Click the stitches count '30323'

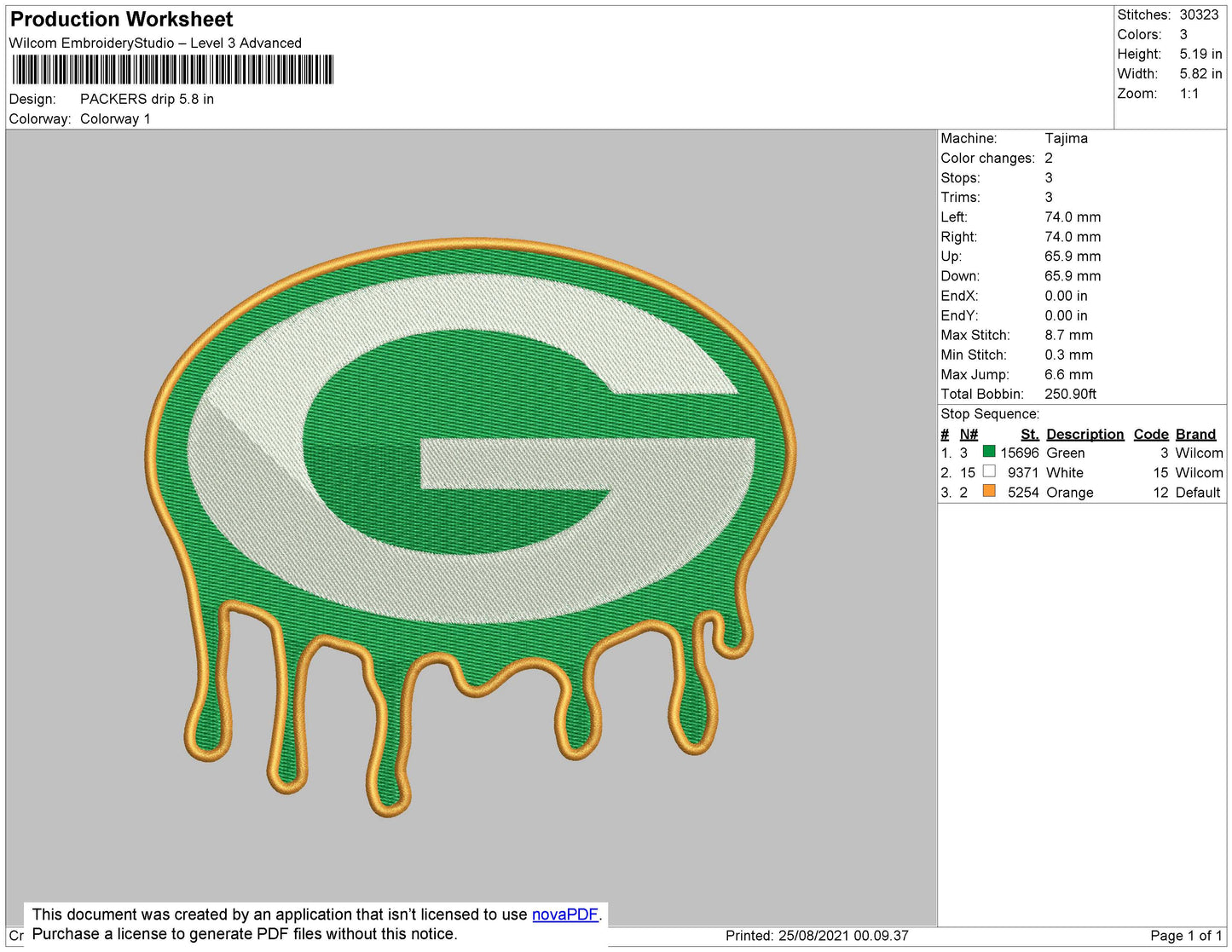[1199, 15]
